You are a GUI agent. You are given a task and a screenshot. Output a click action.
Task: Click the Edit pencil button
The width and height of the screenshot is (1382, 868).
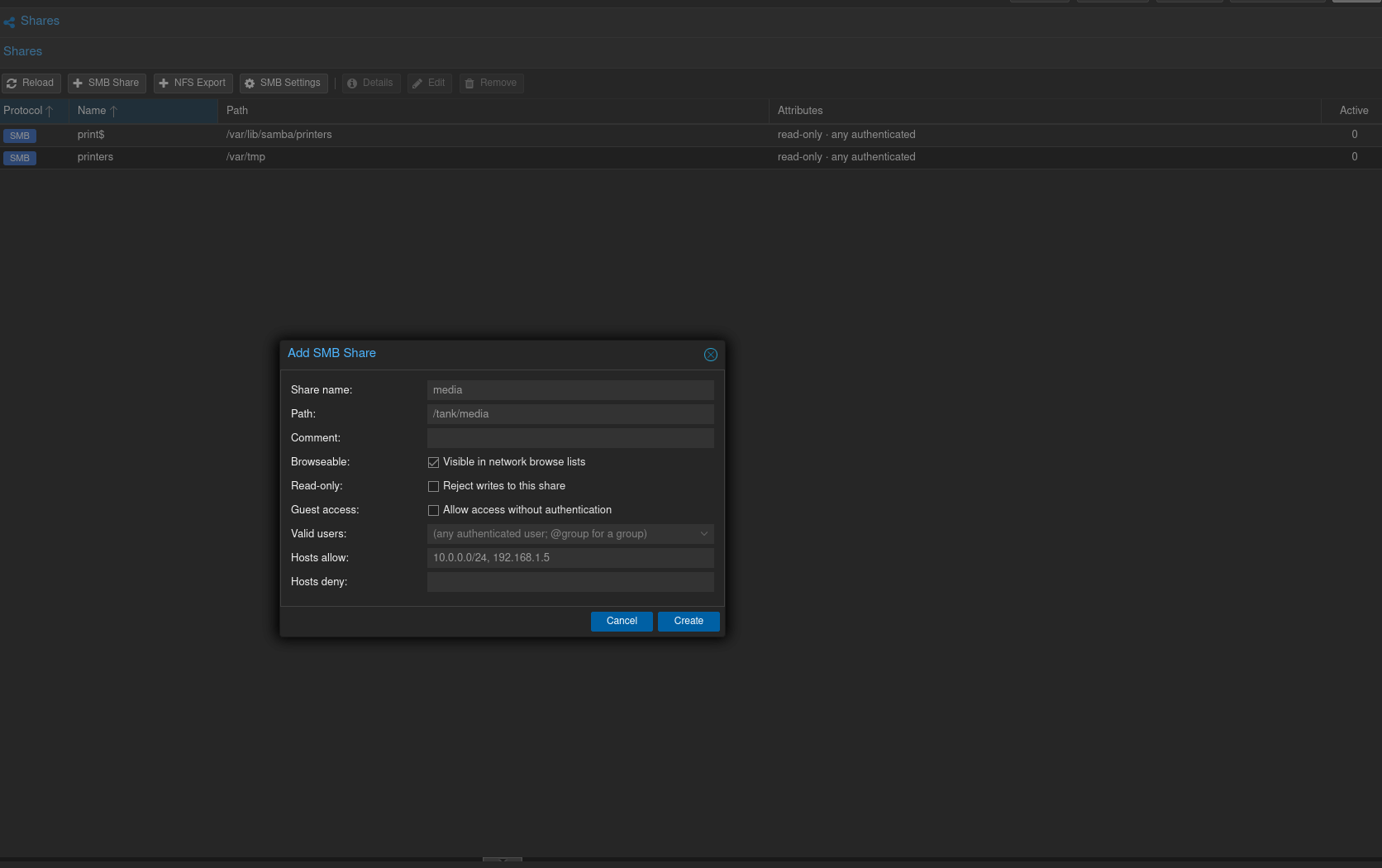(430, 83)
